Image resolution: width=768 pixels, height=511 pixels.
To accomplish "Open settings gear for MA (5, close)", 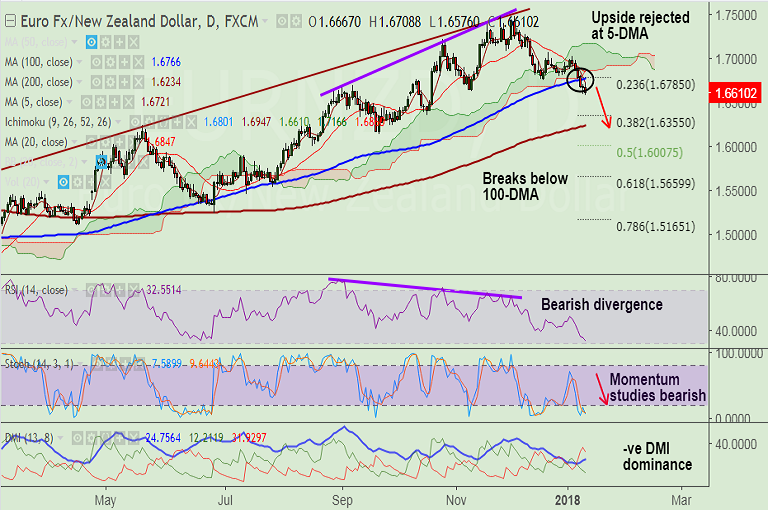I will pos(100,102).
